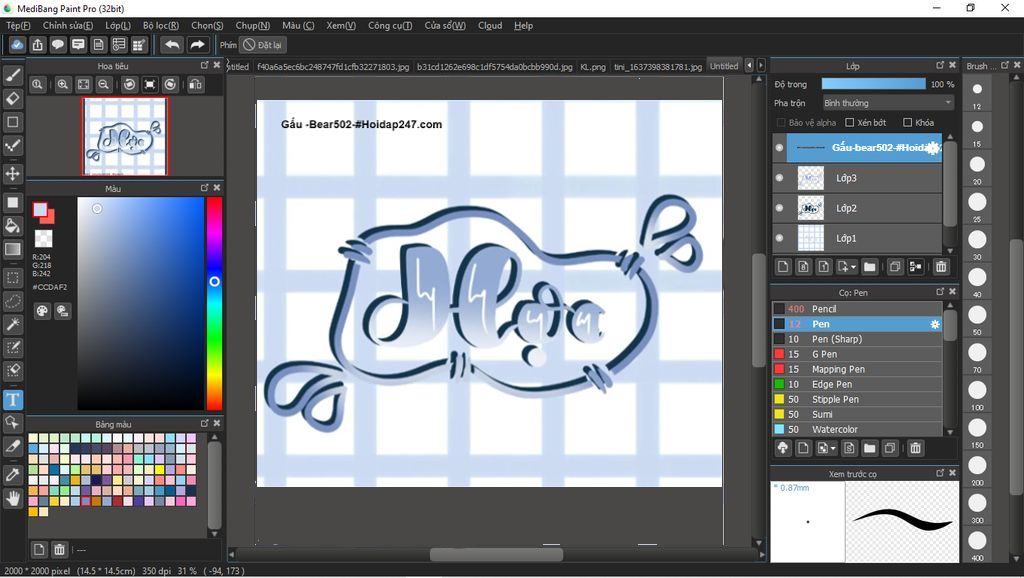Click fit-to-window icon in Navigator
Image resolution: width=1024 pixels, height=578 pixels.
pos(84,84)
